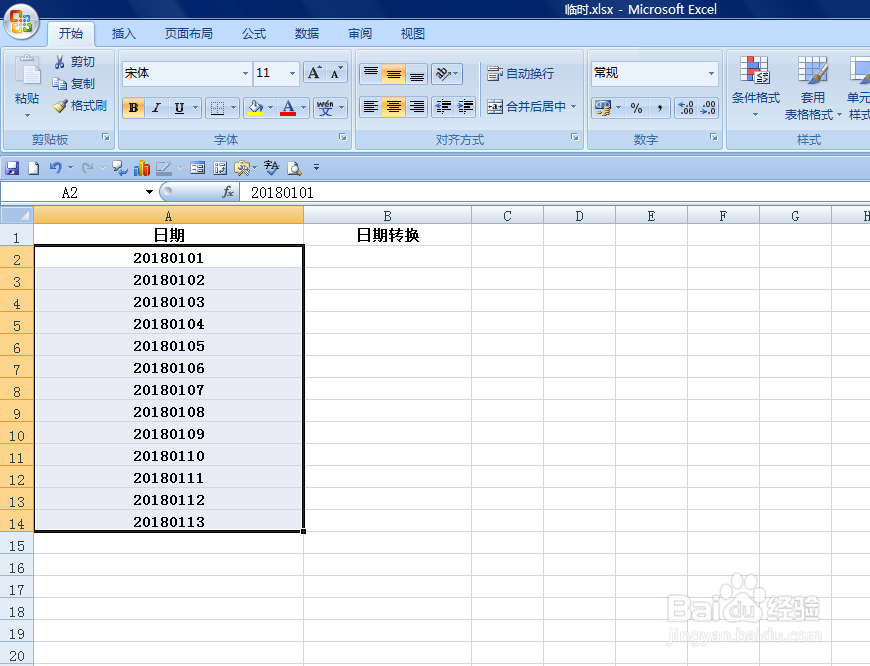Screen dimensions: 870x666
Task: Customize Quick Access Toolbar arrow
Action: pos(316,166)
